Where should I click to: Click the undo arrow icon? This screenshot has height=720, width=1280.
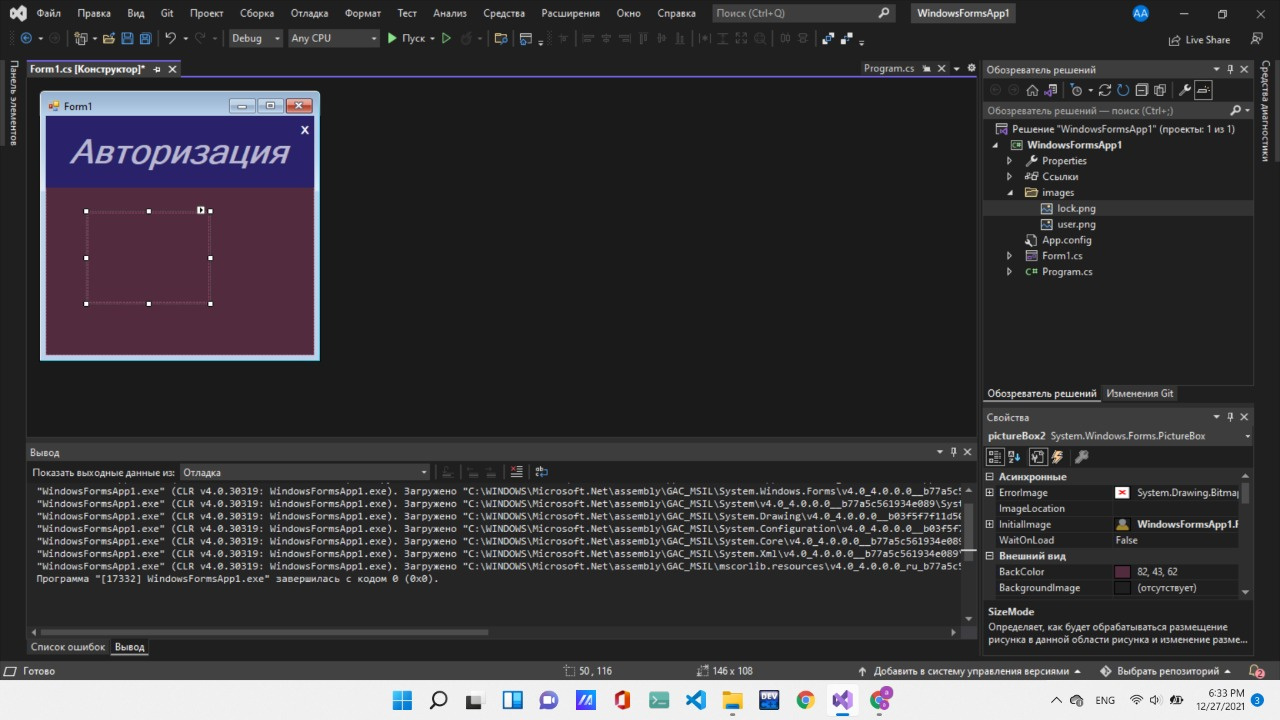[x=170, y=38]
